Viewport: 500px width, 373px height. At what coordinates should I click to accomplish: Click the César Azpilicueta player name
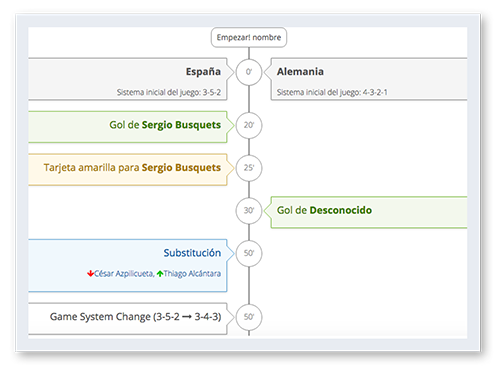pyautogui.click(x=124, y=274)
